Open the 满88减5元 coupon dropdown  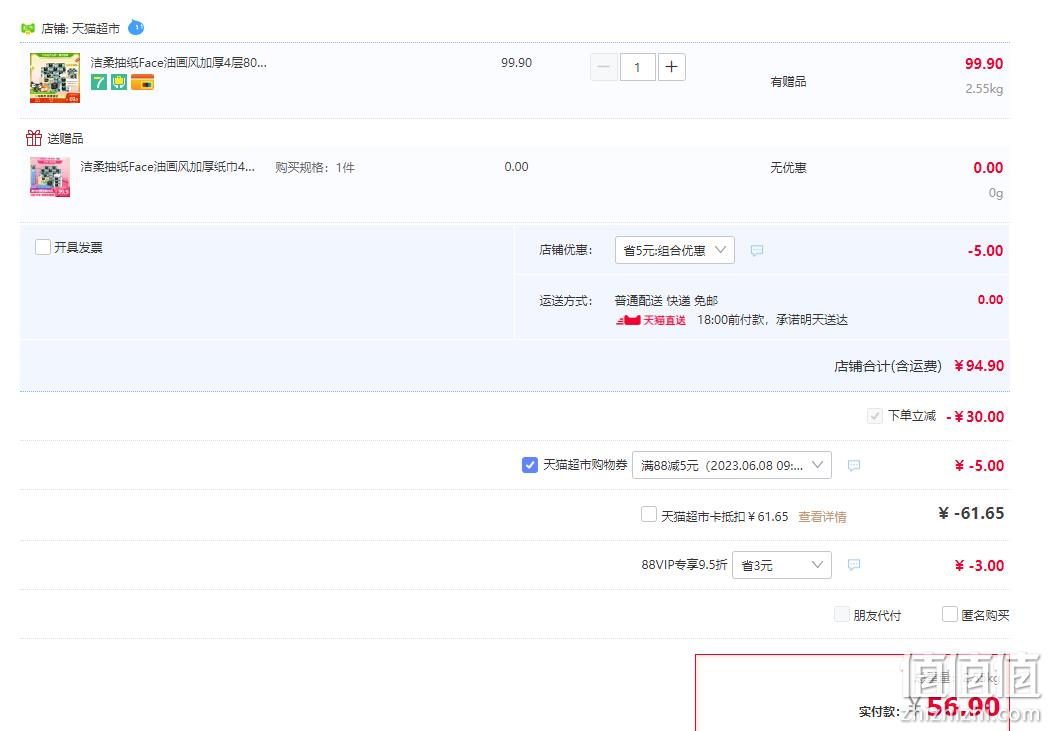tap(732, 465)
